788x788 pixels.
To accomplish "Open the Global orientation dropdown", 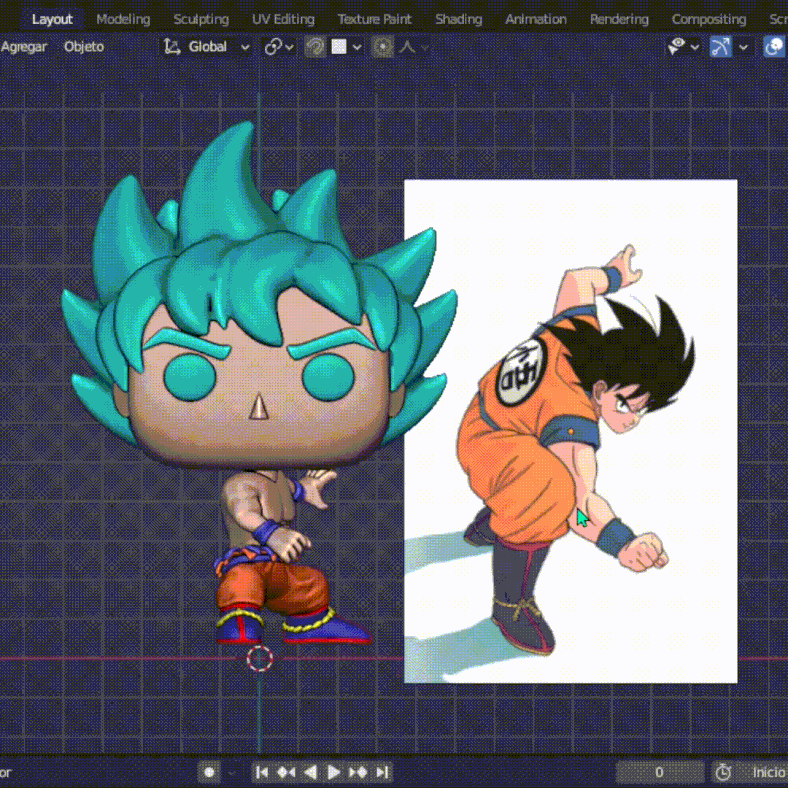I will point(219,47).
